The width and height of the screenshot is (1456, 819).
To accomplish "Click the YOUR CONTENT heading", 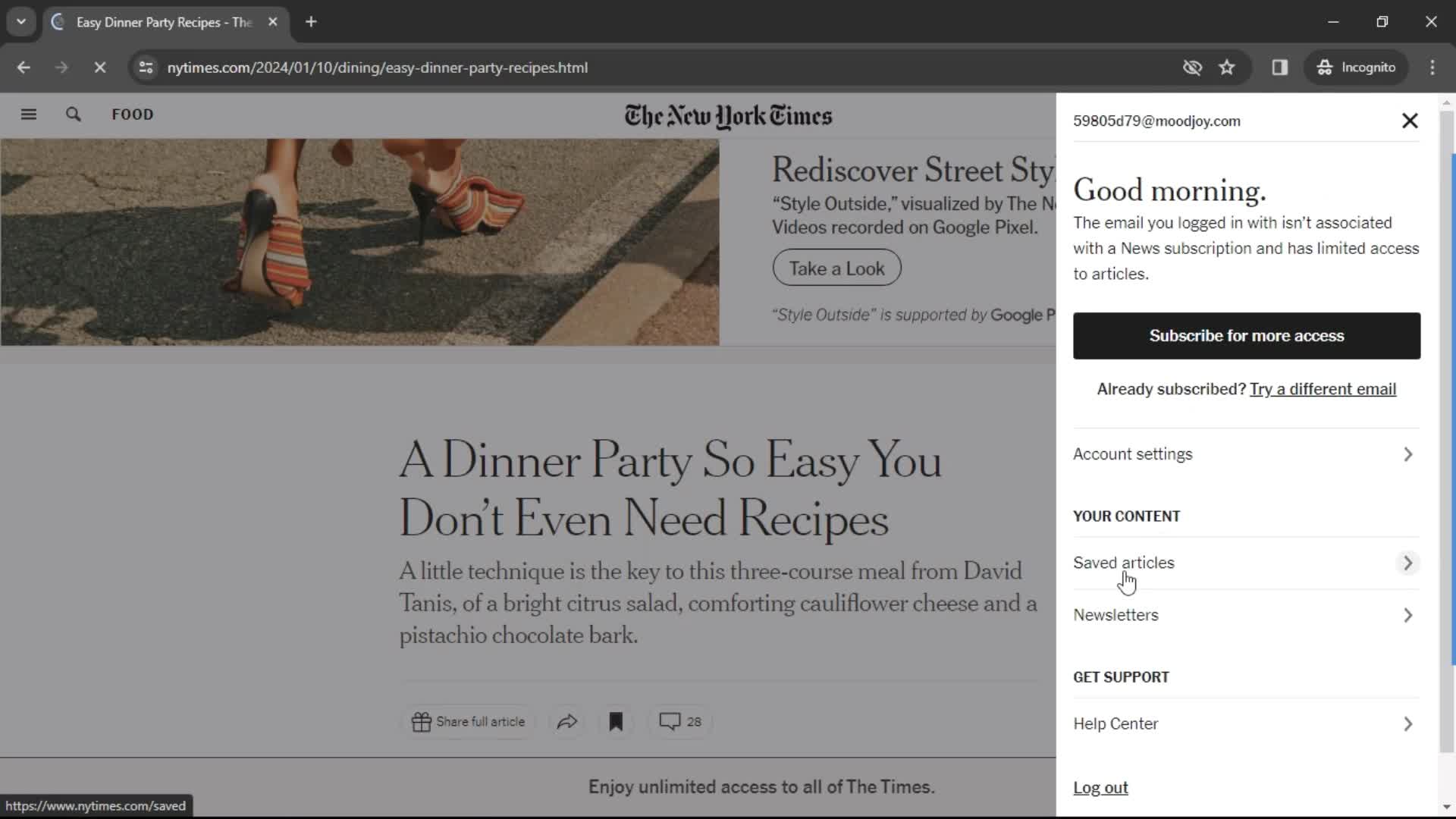I will [x=1126, y=516].
